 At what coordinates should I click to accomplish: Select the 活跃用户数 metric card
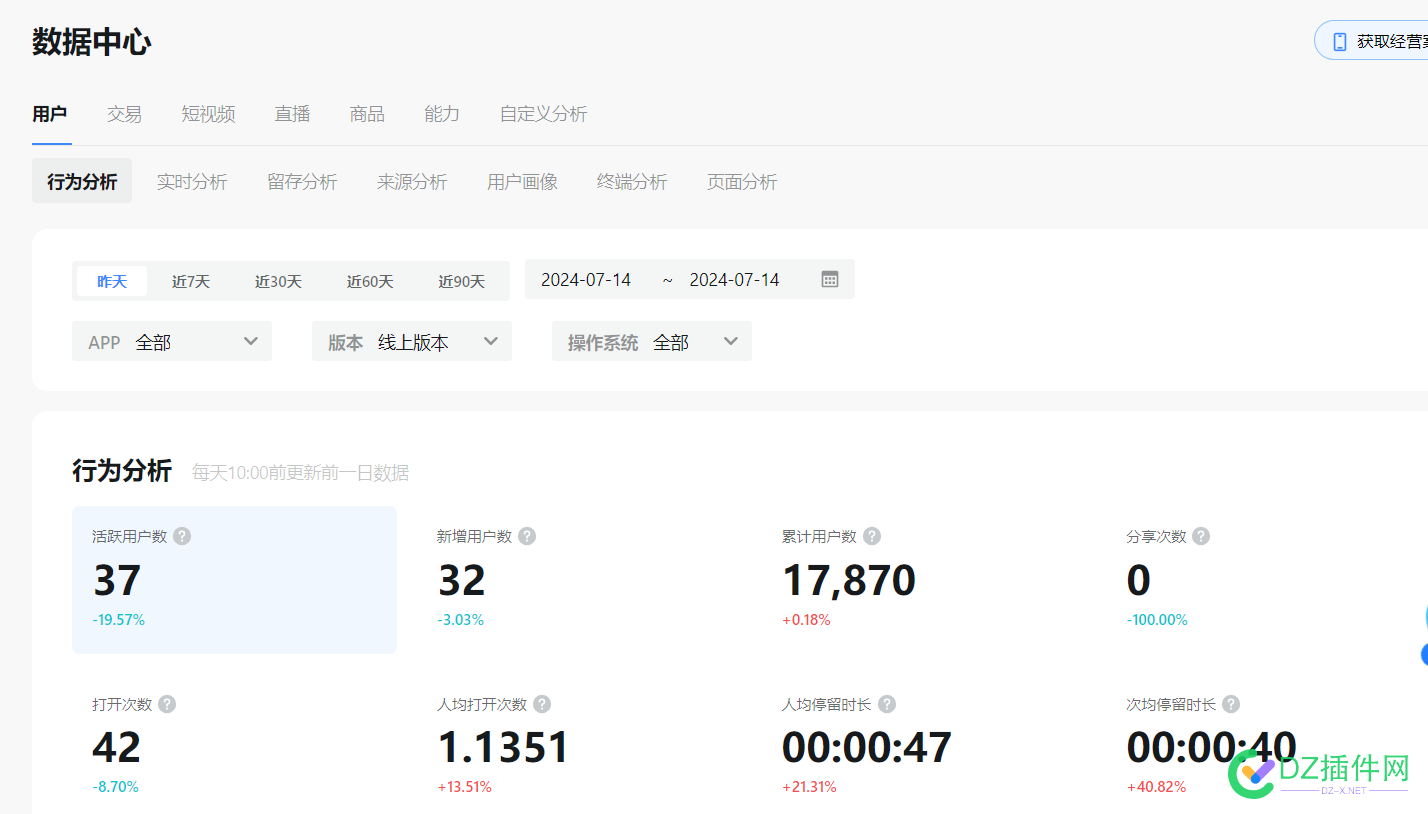234,580
